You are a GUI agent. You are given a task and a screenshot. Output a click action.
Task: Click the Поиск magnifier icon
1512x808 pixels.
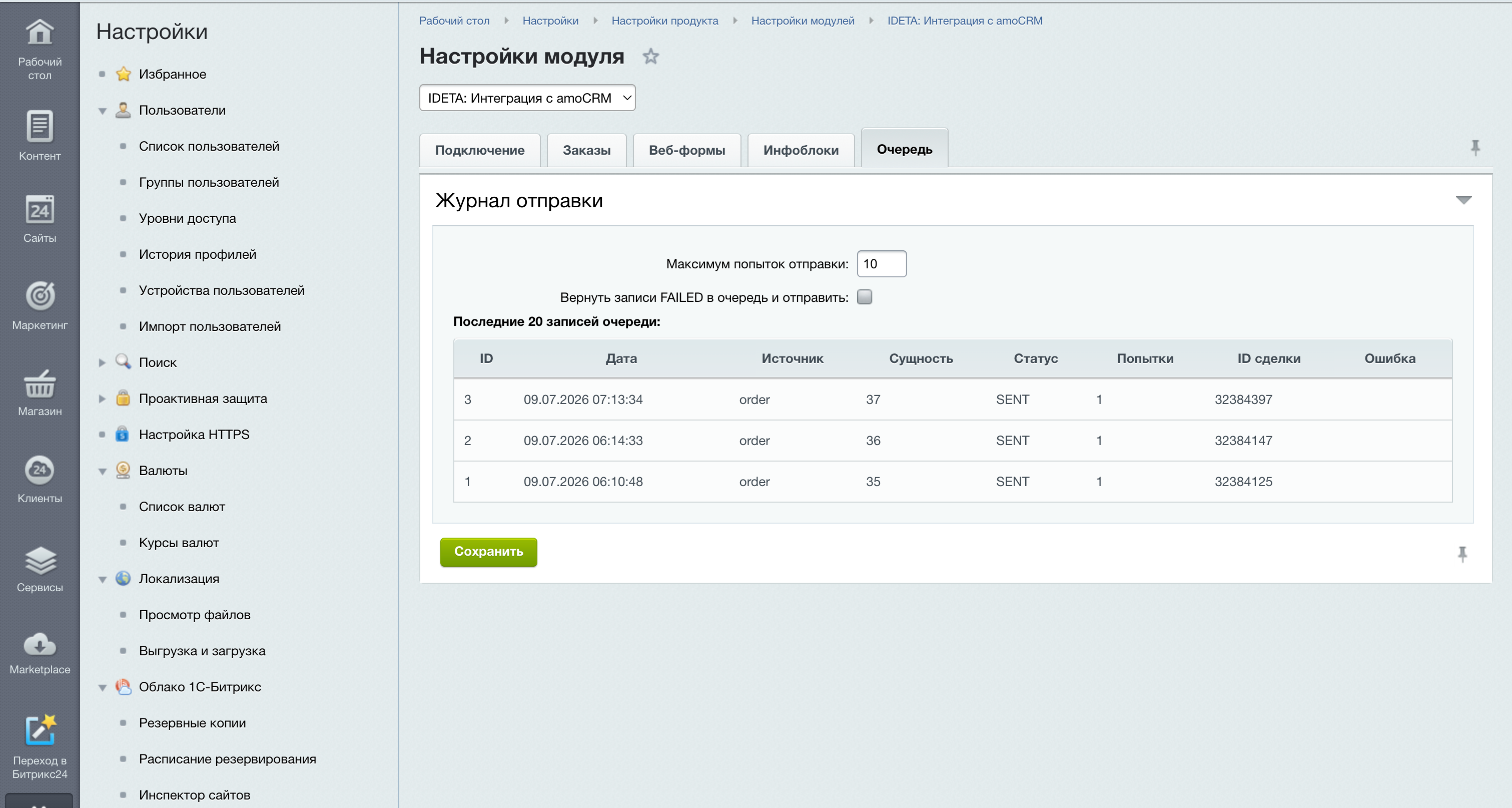pyautogui.click(x=123, y=361)
